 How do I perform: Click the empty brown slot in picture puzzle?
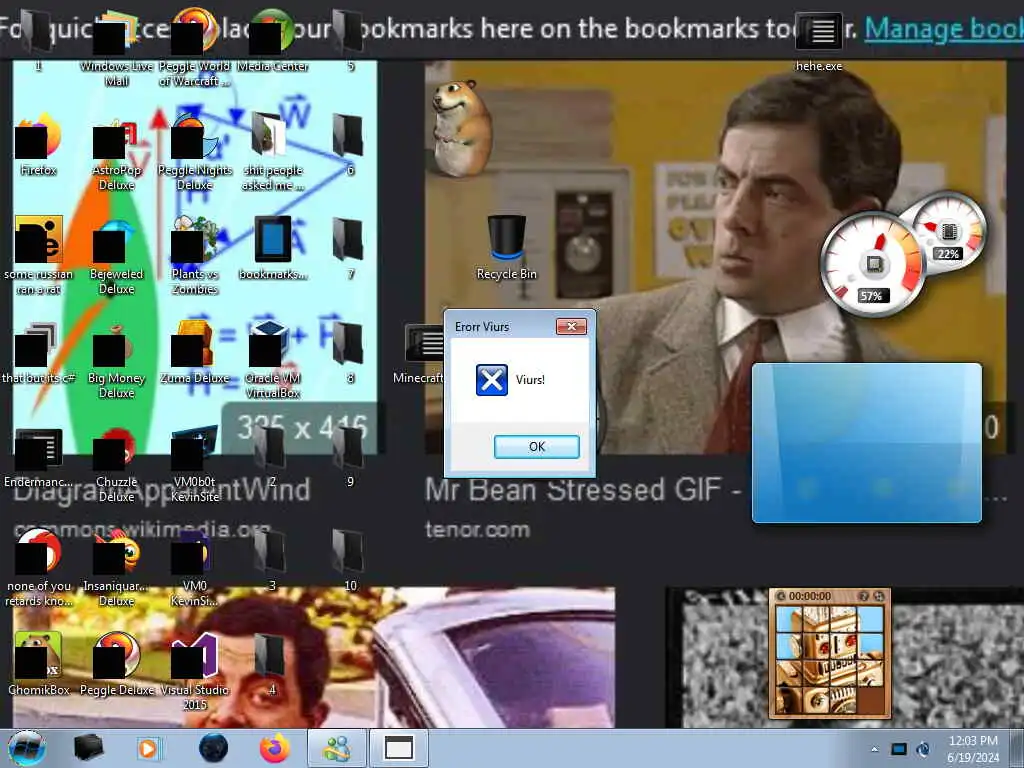pyautogui.click(x=870, y=699)
